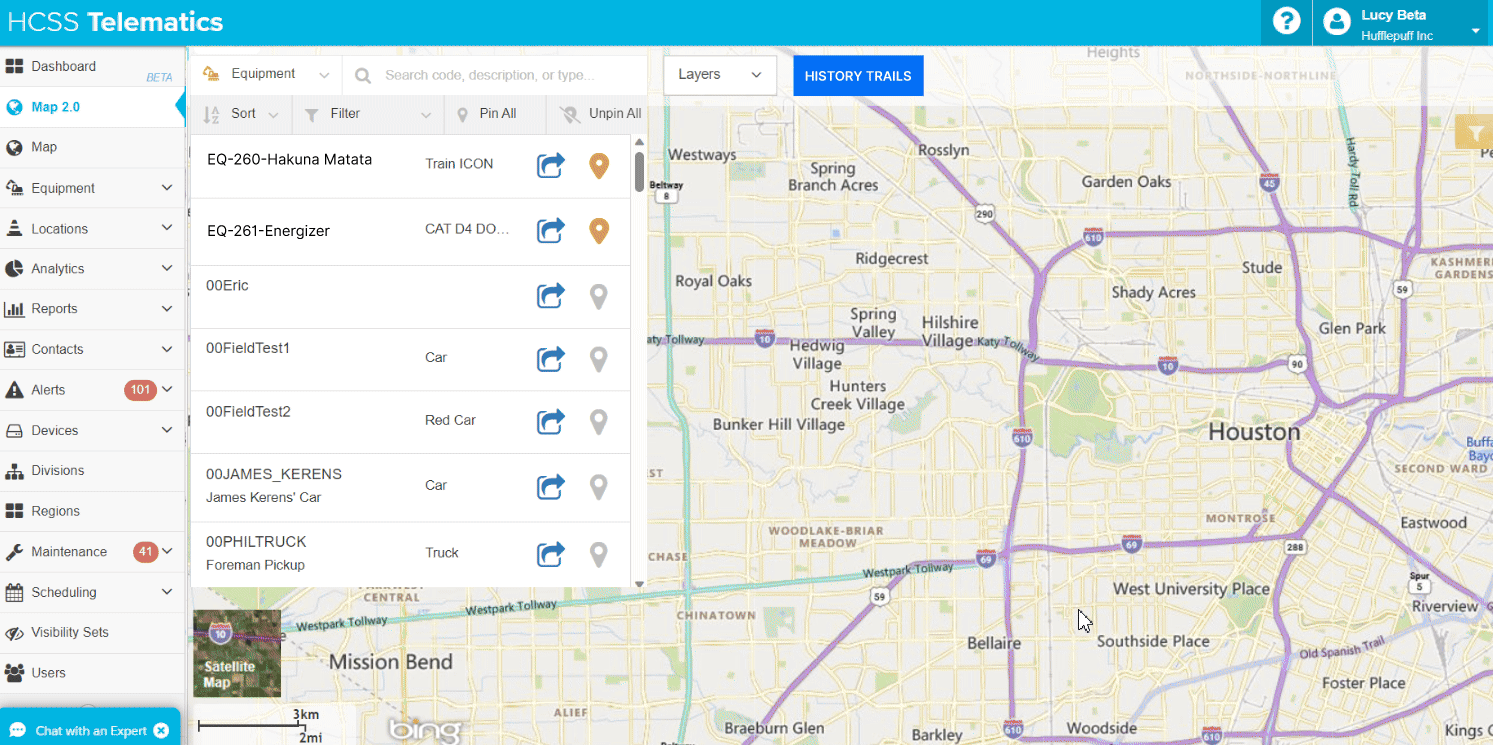1493x745 pixels.
Task: Click the Dashboard grid icon in sidebar
Action: point(14,67)
